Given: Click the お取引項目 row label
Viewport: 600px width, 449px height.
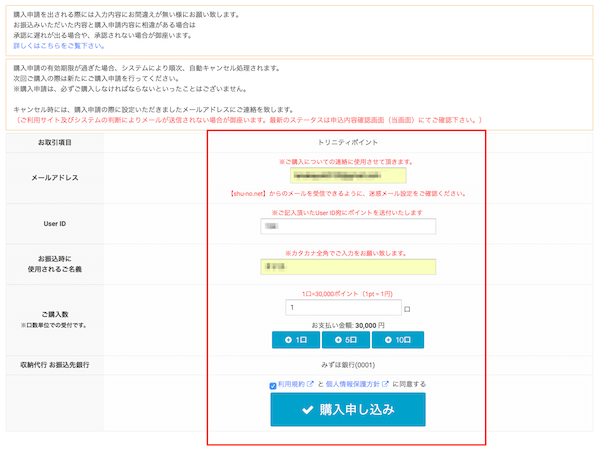Looking at the screenshot, I should tap(55, 142).
